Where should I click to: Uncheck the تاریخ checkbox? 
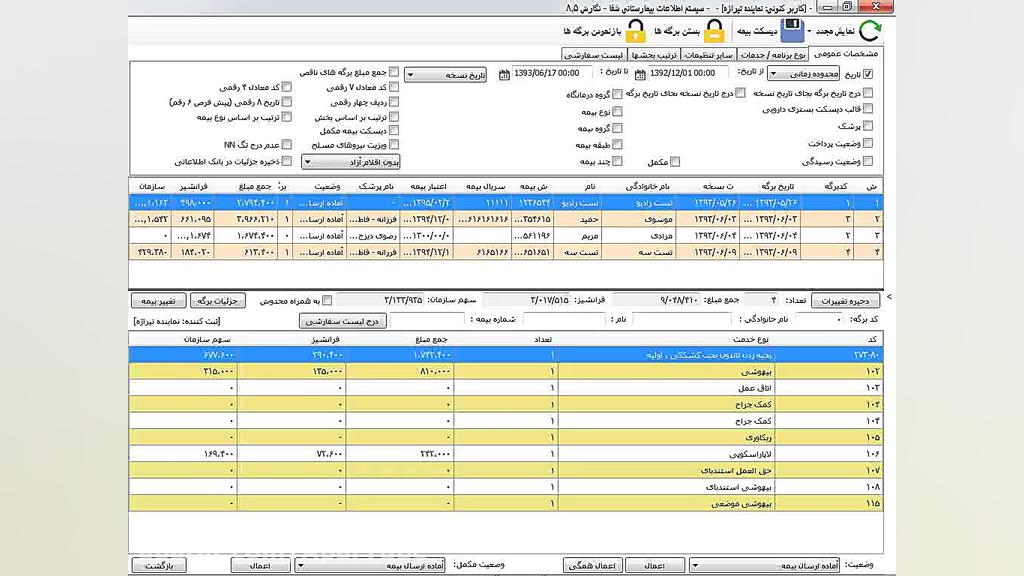867,74
